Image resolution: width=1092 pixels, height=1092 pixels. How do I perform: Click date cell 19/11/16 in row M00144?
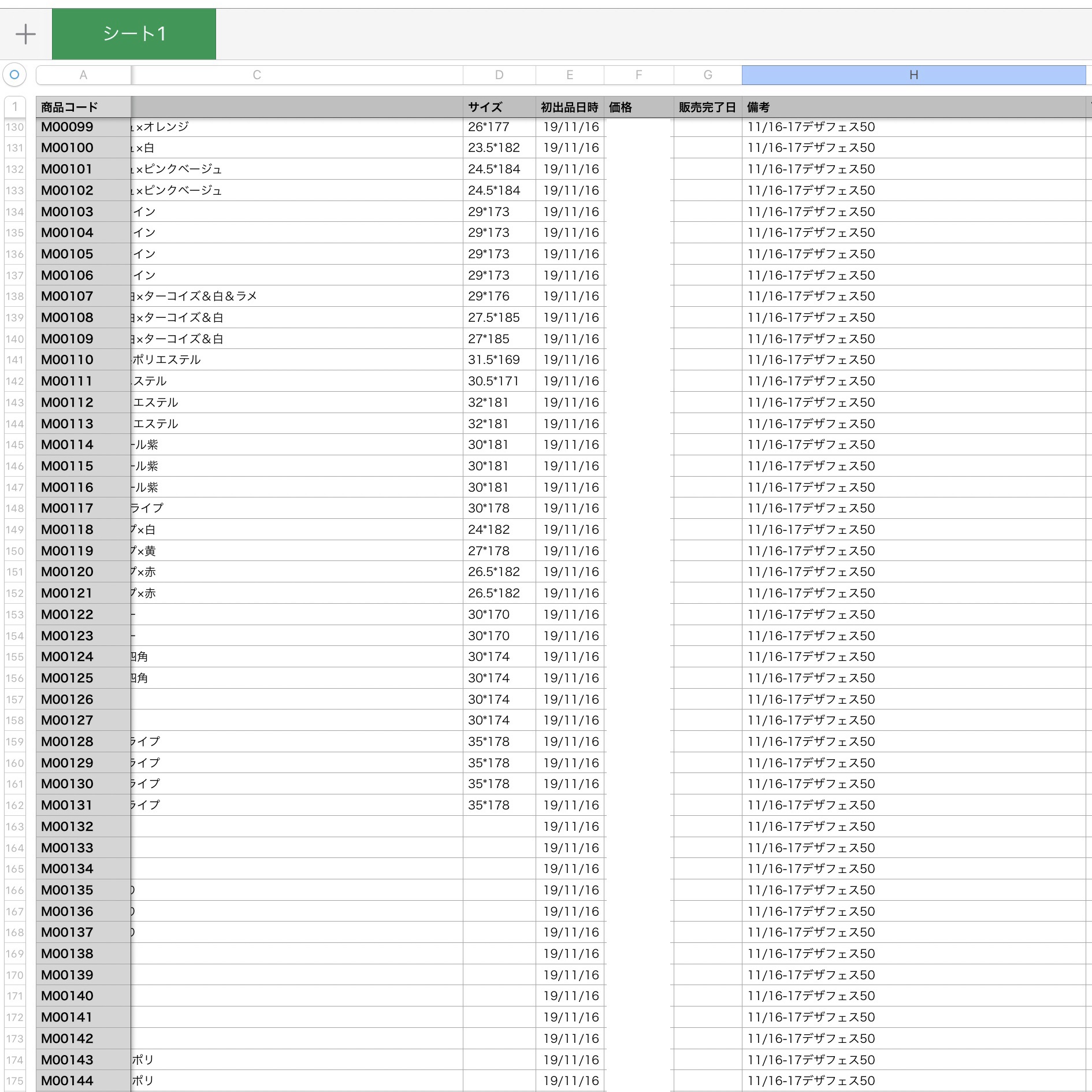tap(570, 1080)
